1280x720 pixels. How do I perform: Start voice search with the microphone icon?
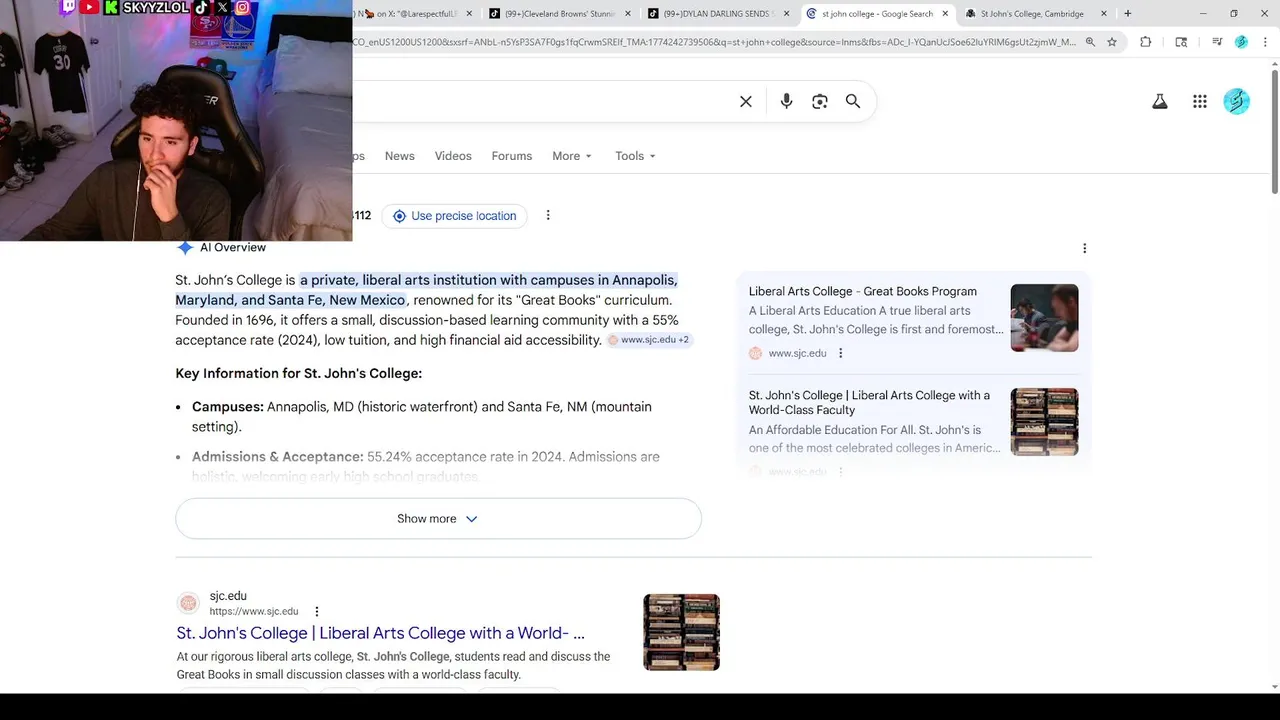click(x=786, y=101)
